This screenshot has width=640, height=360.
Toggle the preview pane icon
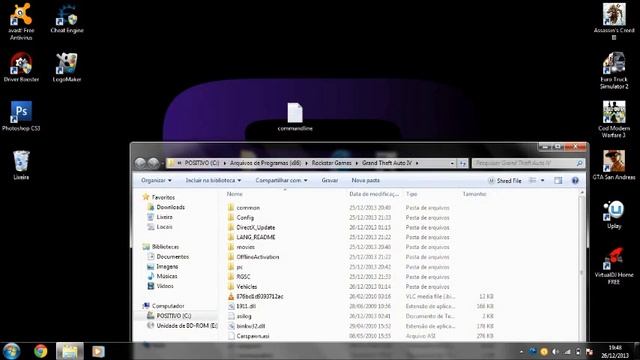pos(558,180)
